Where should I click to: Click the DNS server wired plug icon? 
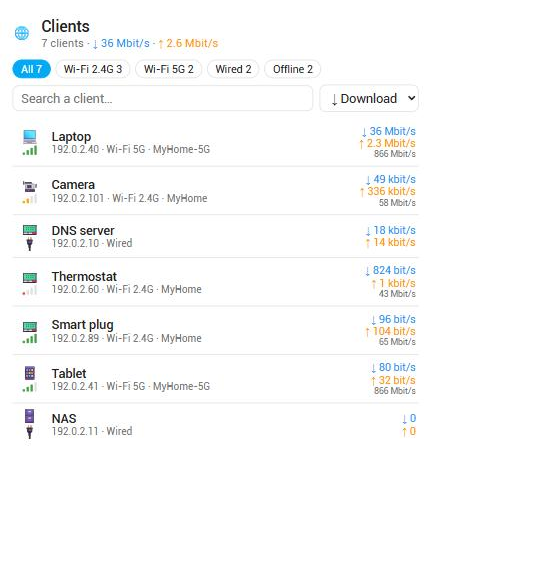pyautogui.click(x=30, y=245)
